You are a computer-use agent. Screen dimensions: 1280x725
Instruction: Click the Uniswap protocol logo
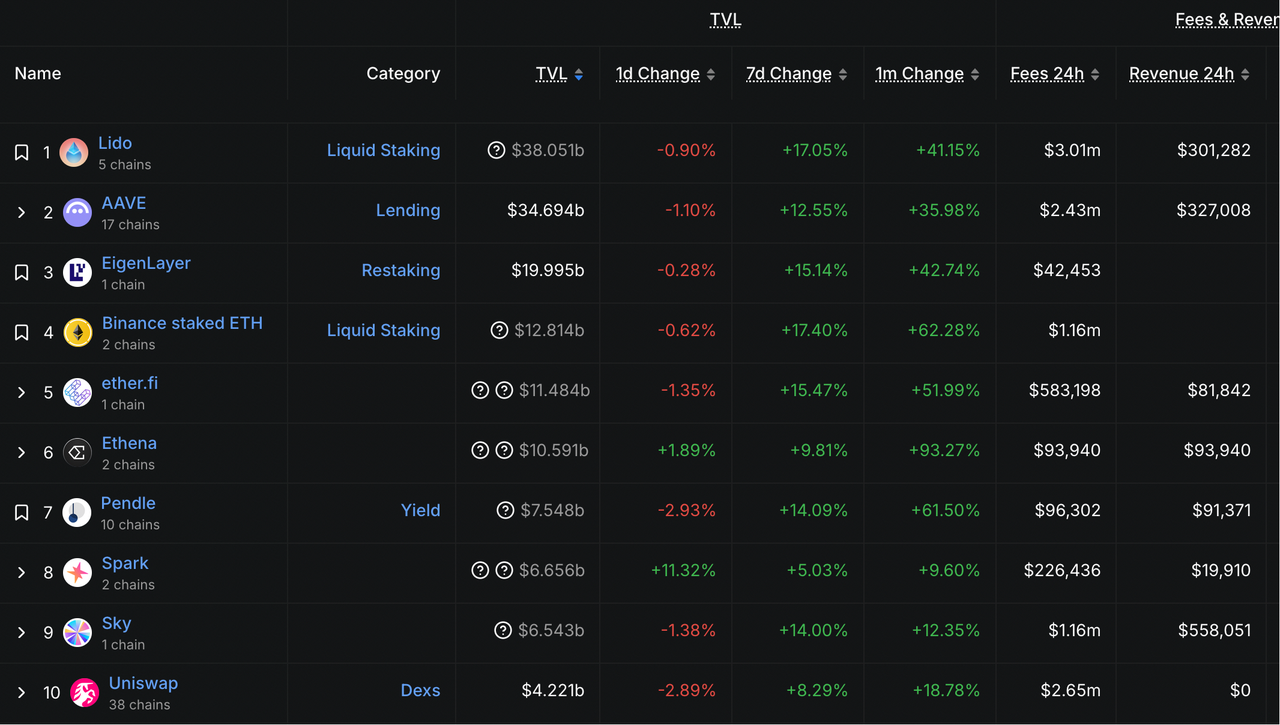pyautogui.click(x=84, y=692)
